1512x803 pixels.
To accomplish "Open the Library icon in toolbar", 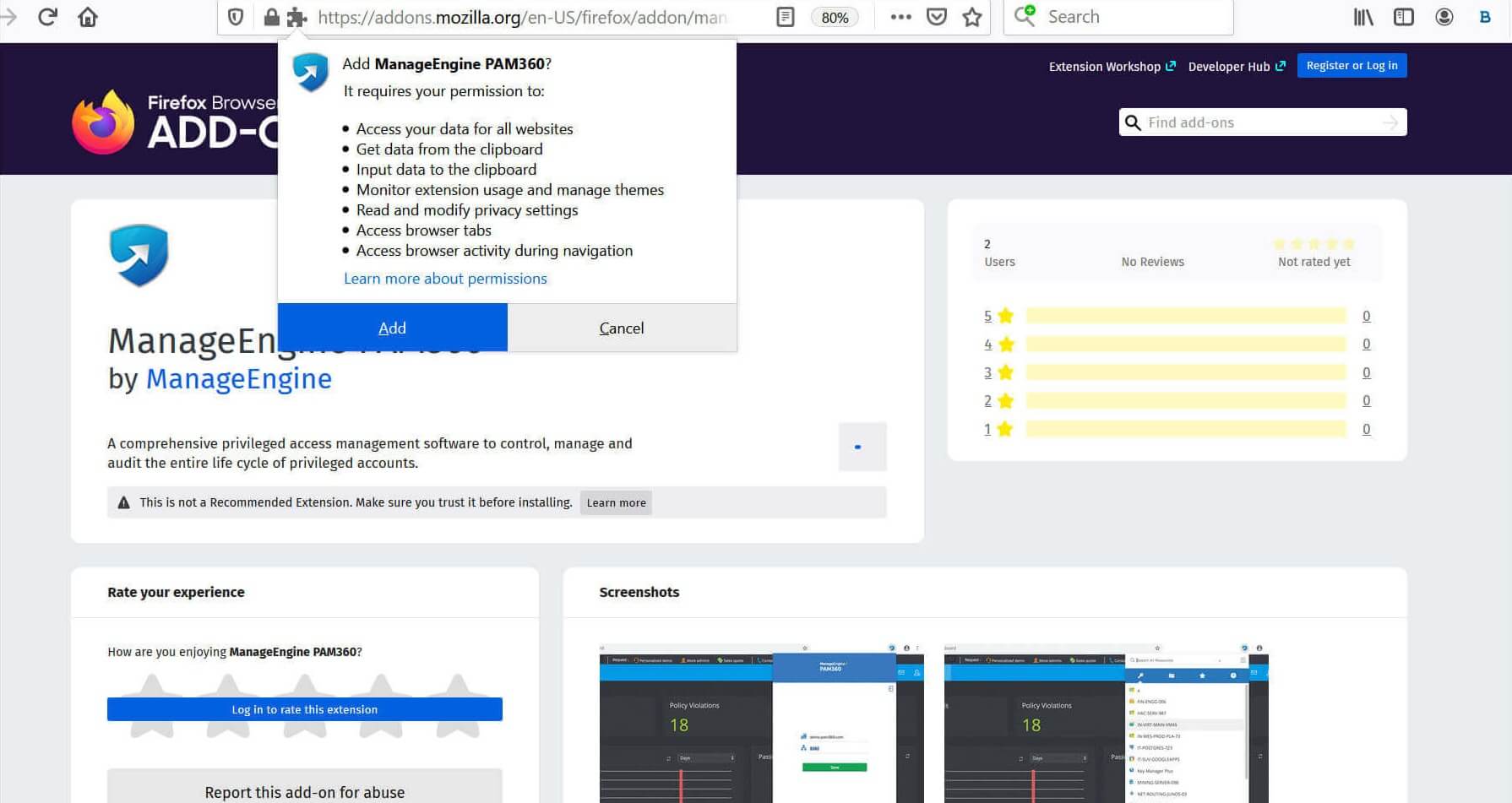I will pos(1363,17).
